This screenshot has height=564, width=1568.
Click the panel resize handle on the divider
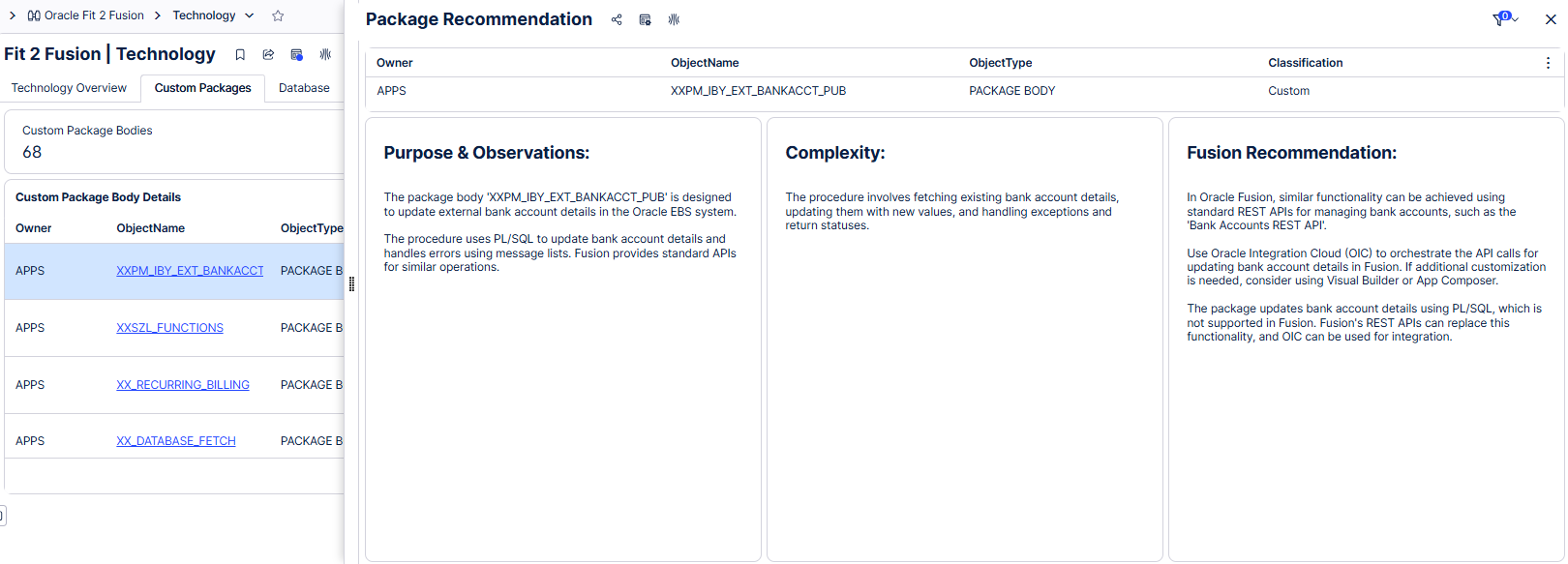351,283
